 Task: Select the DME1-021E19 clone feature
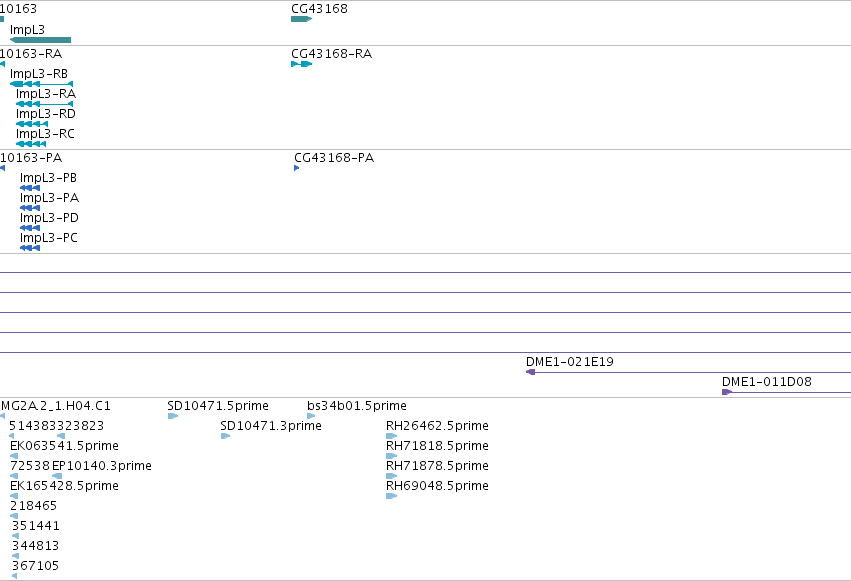(x=688, y=372)
